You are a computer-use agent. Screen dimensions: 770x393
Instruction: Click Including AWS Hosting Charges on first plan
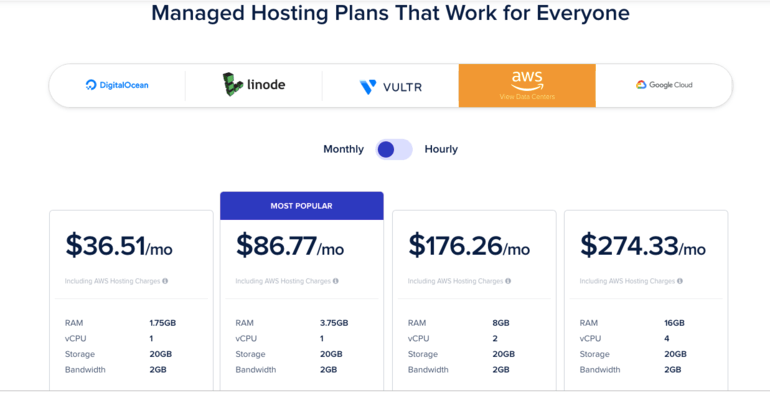112,281
